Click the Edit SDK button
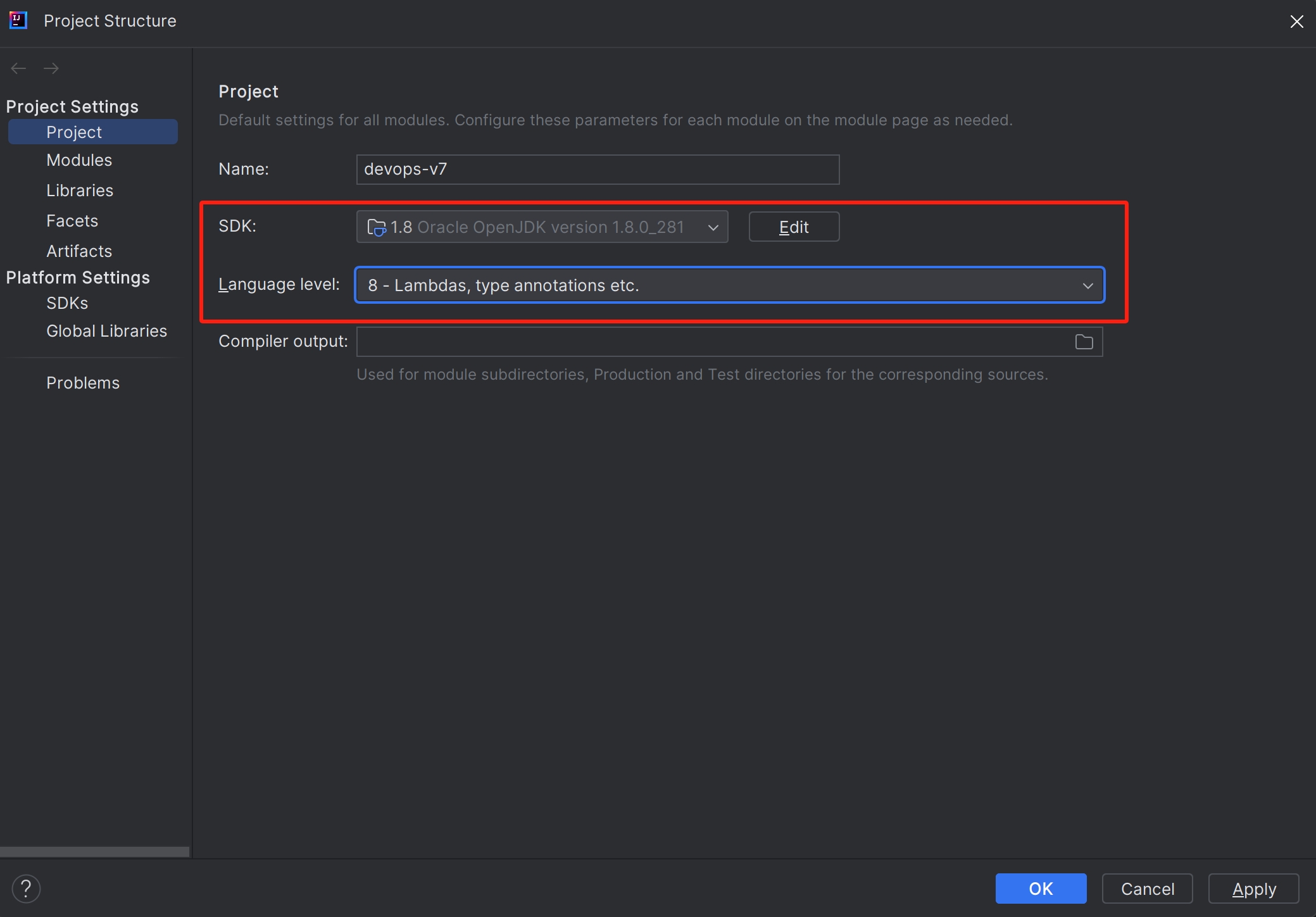 coord(794,227)
